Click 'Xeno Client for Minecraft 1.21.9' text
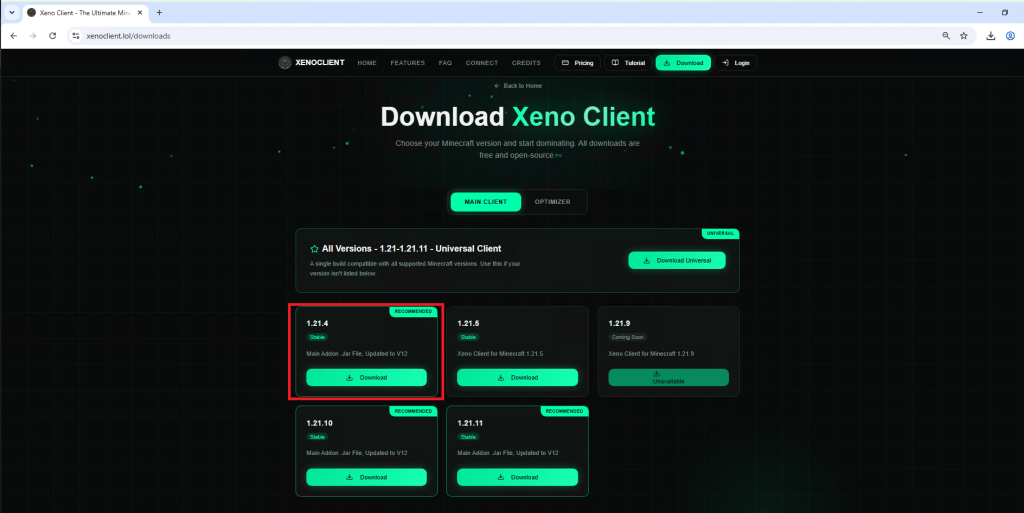Viewport: 1024px width, 513px height. coord(651,354)
